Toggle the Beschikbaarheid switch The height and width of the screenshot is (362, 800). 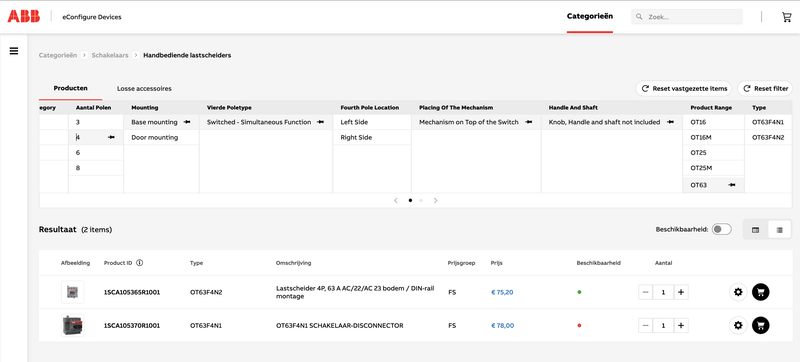click(721, 229)
